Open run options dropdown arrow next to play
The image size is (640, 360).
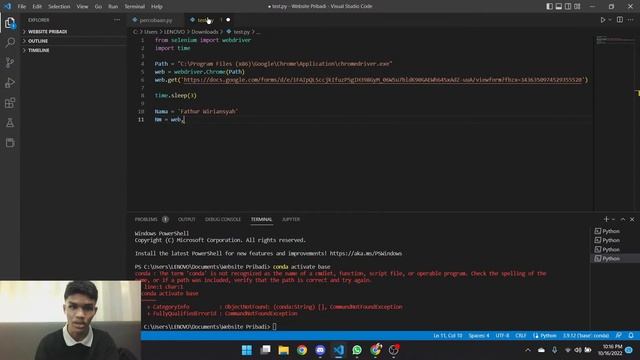610,20
